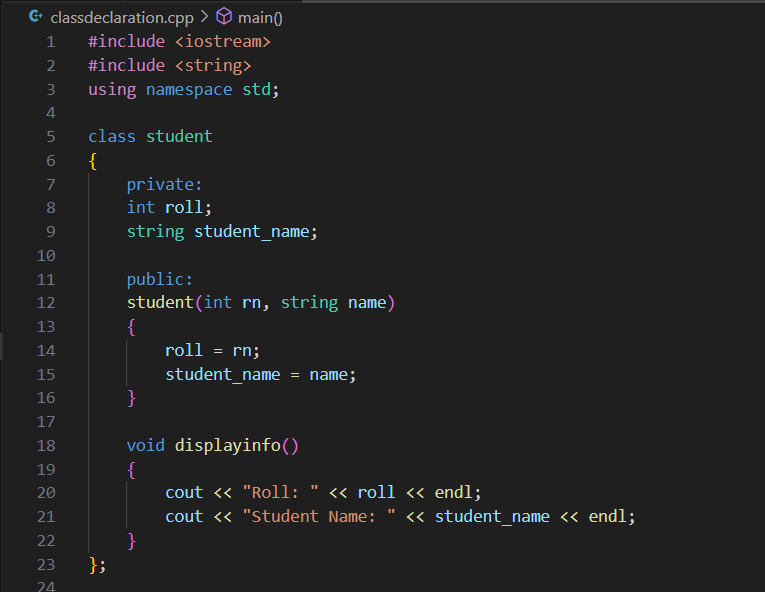Viewport: 765px width, 592px height.
Task: Place cursor on '#include <iostream>' text
Action: [179, 41]
